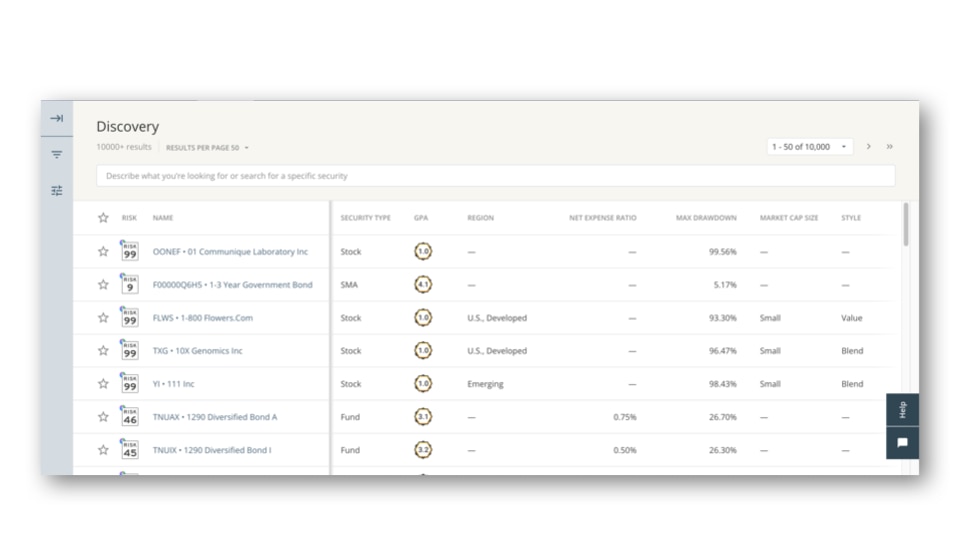The width and height of the screenshot is (960, 540).
Task: Open the 1 - 50 of 10,000 dropdown
Action: click(x=809, y=147)
